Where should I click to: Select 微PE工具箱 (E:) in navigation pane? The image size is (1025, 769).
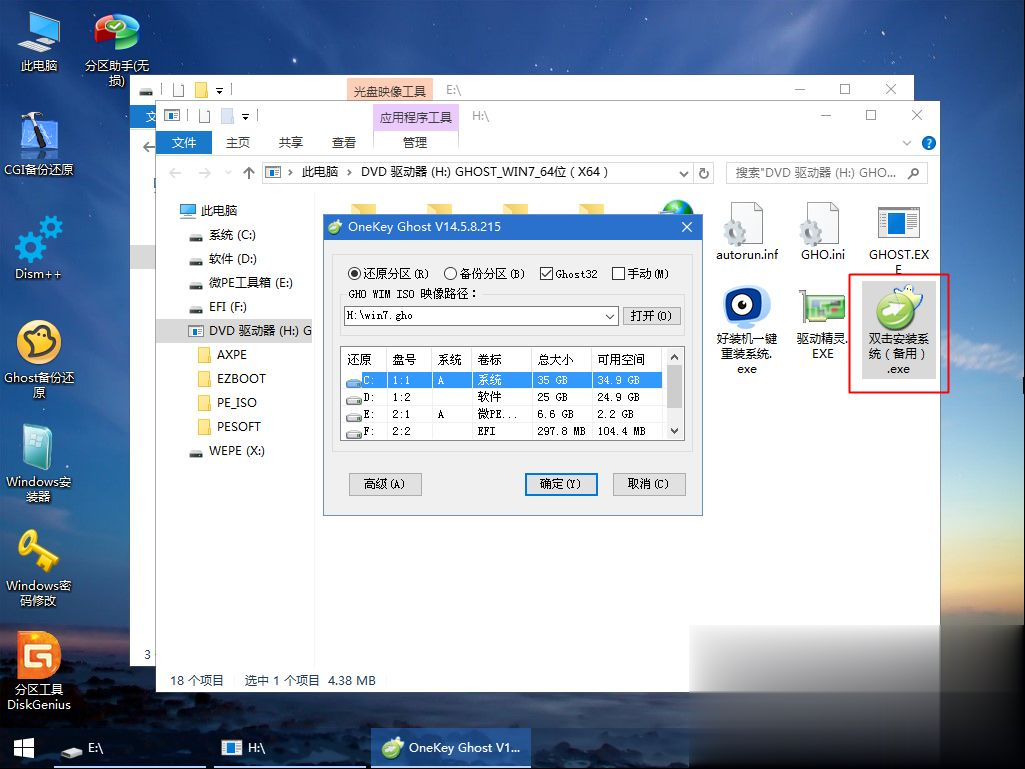[241, 282]
